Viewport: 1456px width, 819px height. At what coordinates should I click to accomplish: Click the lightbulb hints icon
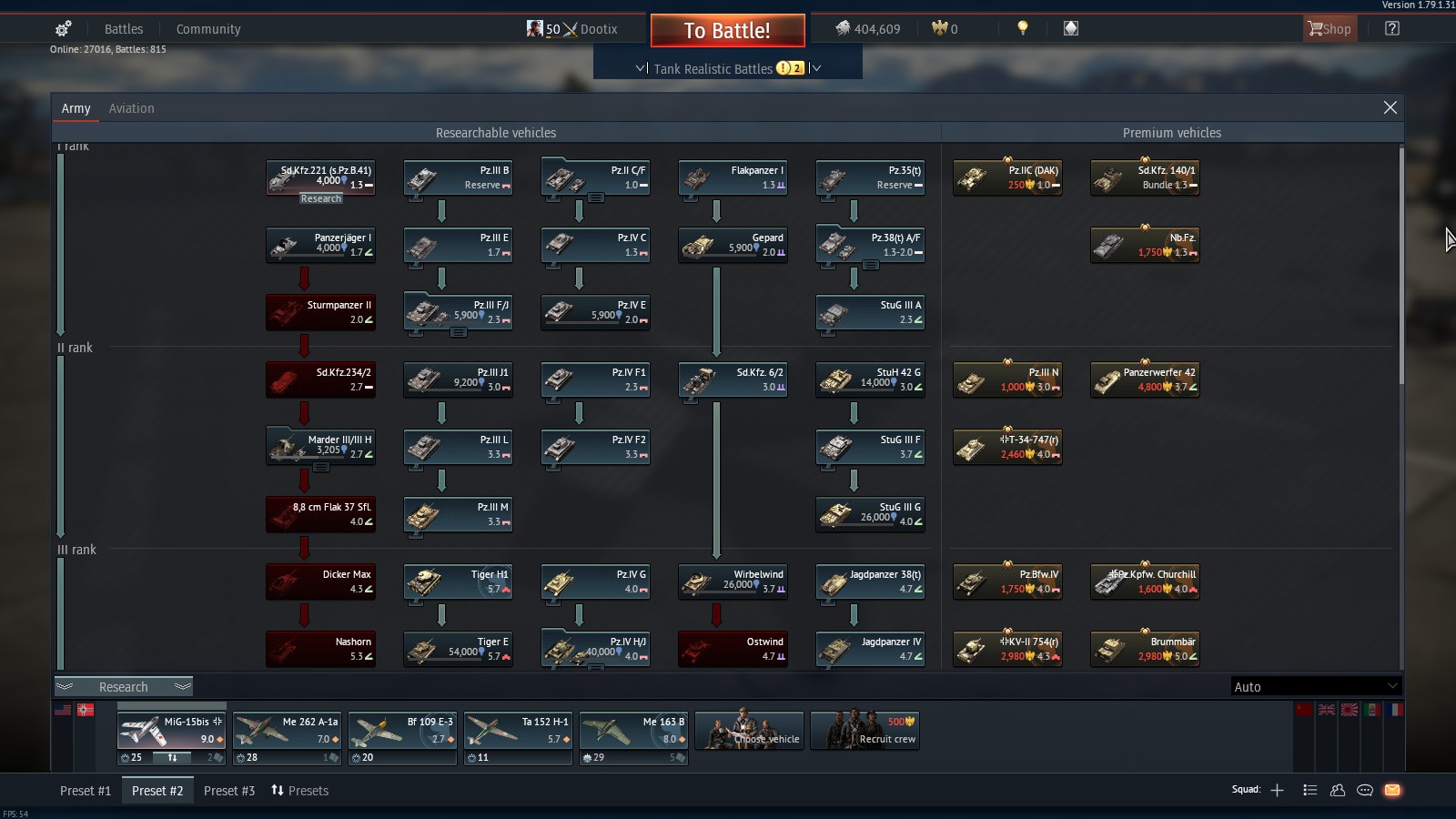pyautogui.click(x=1023, y=28)
